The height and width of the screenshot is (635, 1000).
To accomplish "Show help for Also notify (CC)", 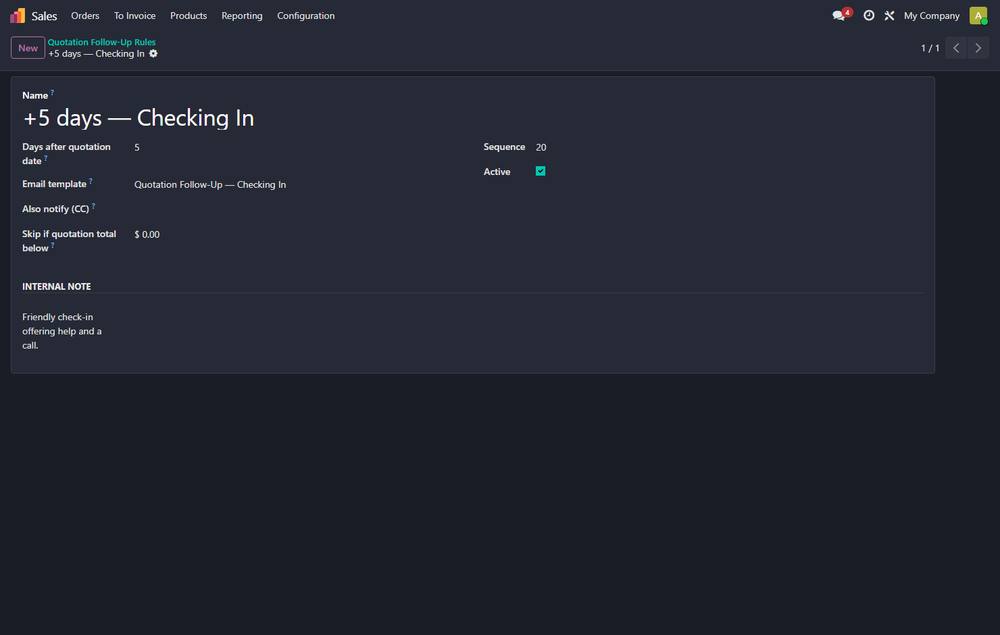I will click(x=93, y=206).
